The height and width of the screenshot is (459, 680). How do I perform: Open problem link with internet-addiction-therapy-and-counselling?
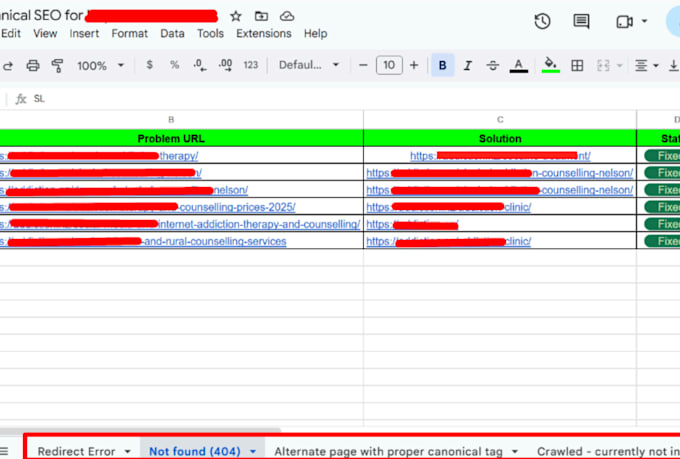pyautogui.click(x=259, y=224)
